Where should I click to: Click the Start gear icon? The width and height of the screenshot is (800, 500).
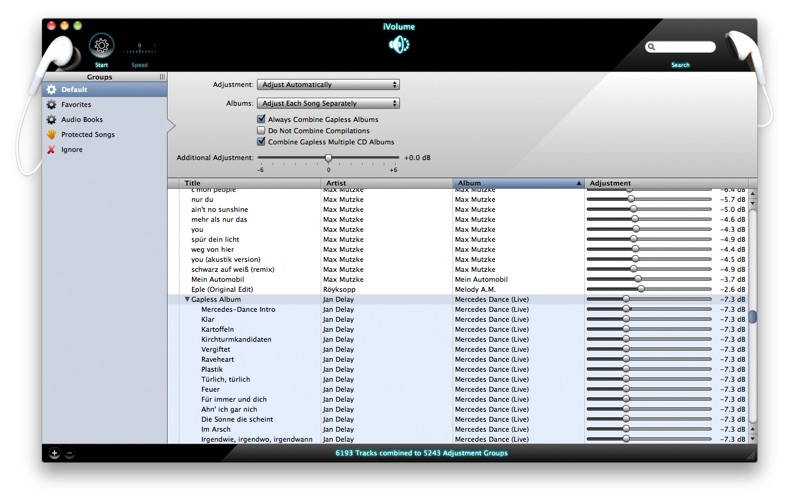(101, 45)
